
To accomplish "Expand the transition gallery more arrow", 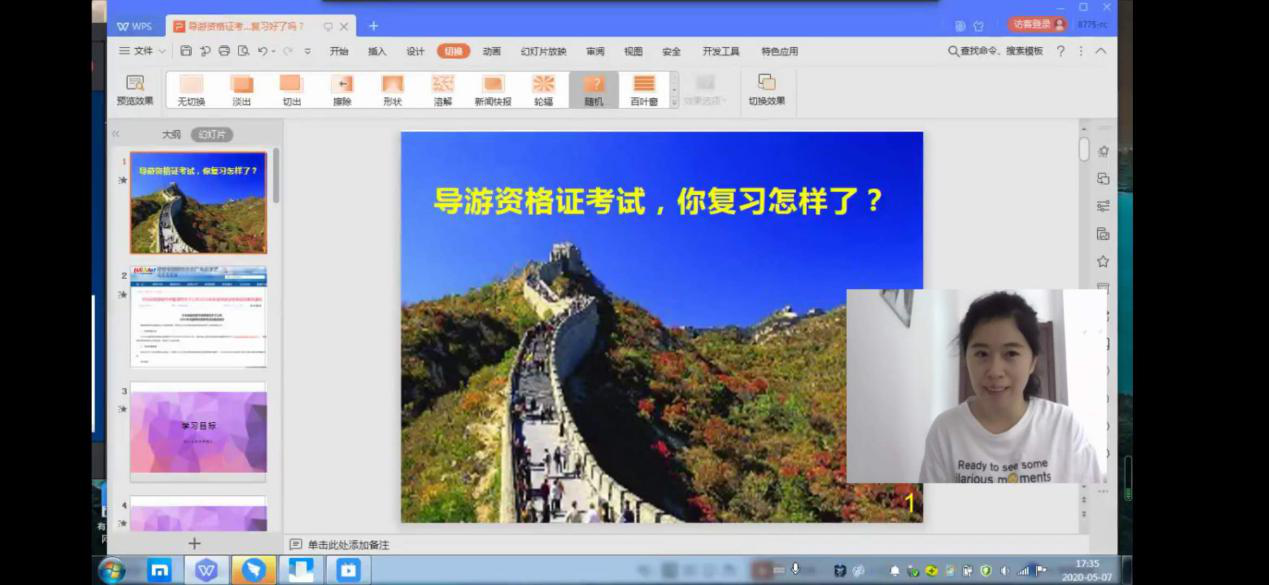I will [x=674, y=102].
